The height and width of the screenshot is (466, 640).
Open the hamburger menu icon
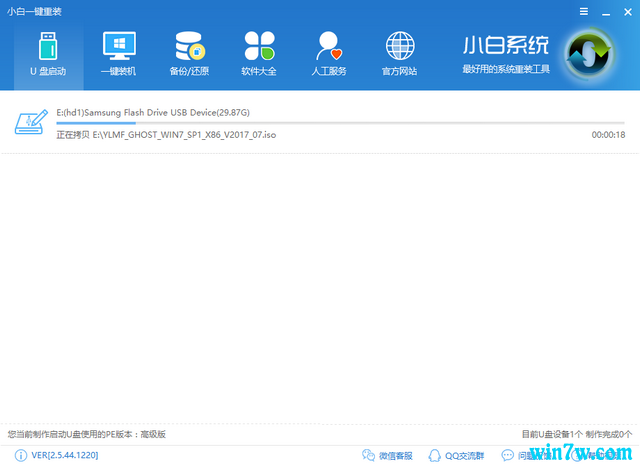click(x=584, y=11)
